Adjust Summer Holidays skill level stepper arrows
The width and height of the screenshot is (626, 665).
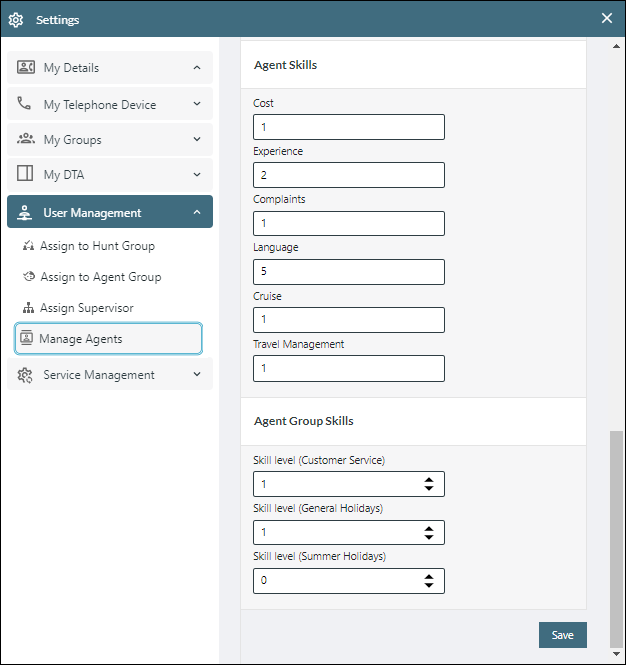[x=429, y=581]
